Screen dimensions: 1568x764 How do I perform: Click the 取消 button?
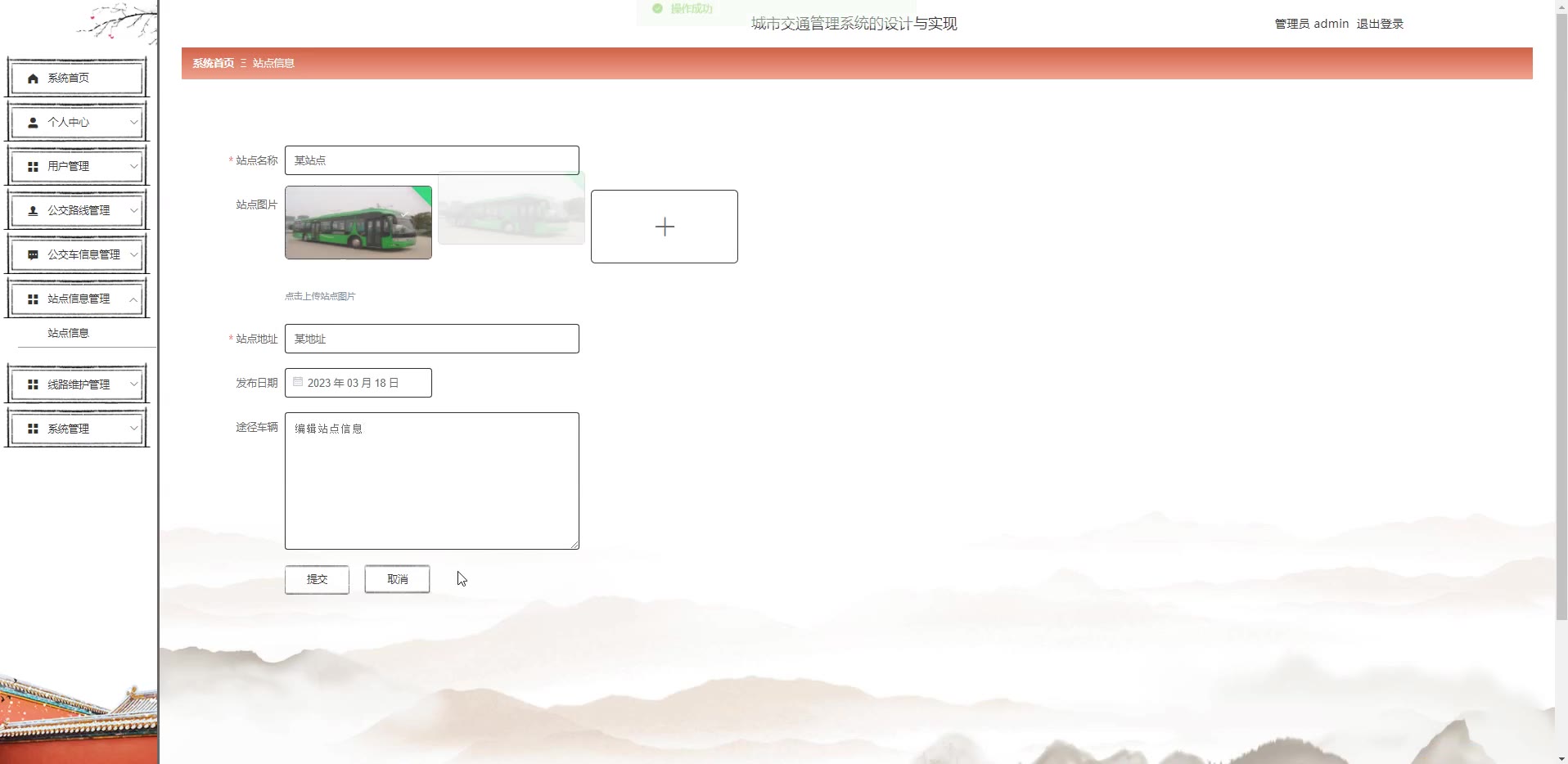397,579
